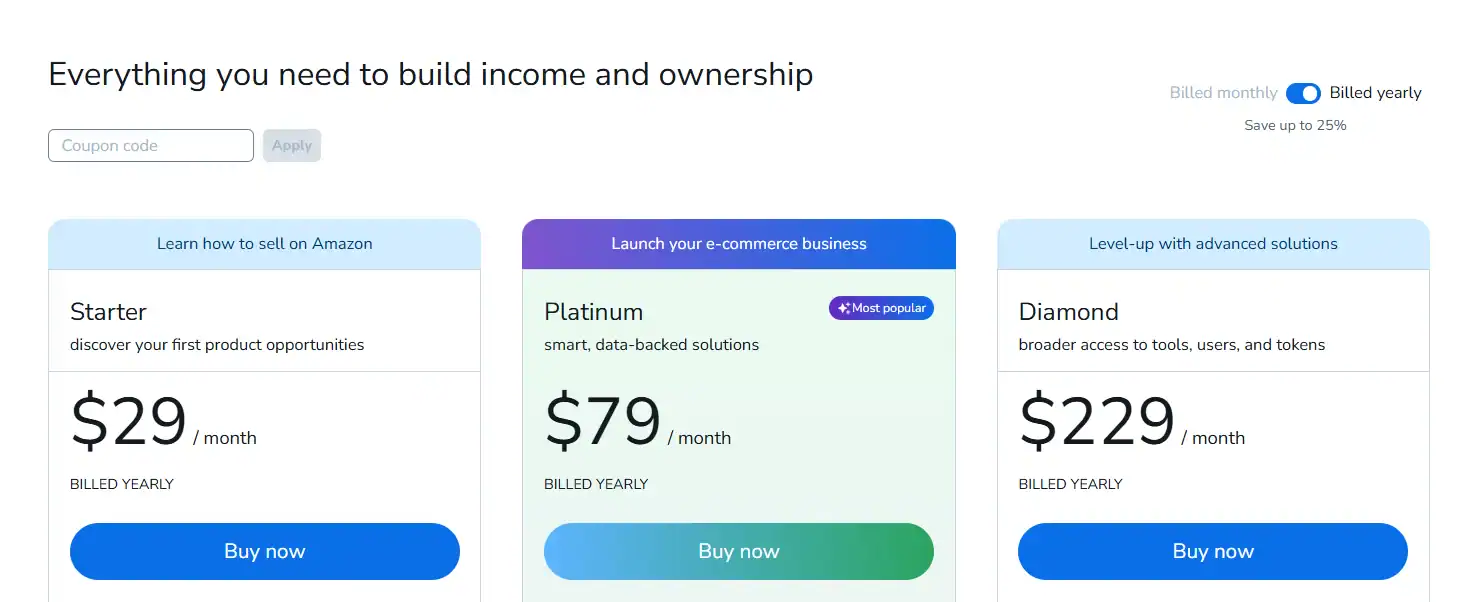Click the Everything you need page heading

pos(430,75)
